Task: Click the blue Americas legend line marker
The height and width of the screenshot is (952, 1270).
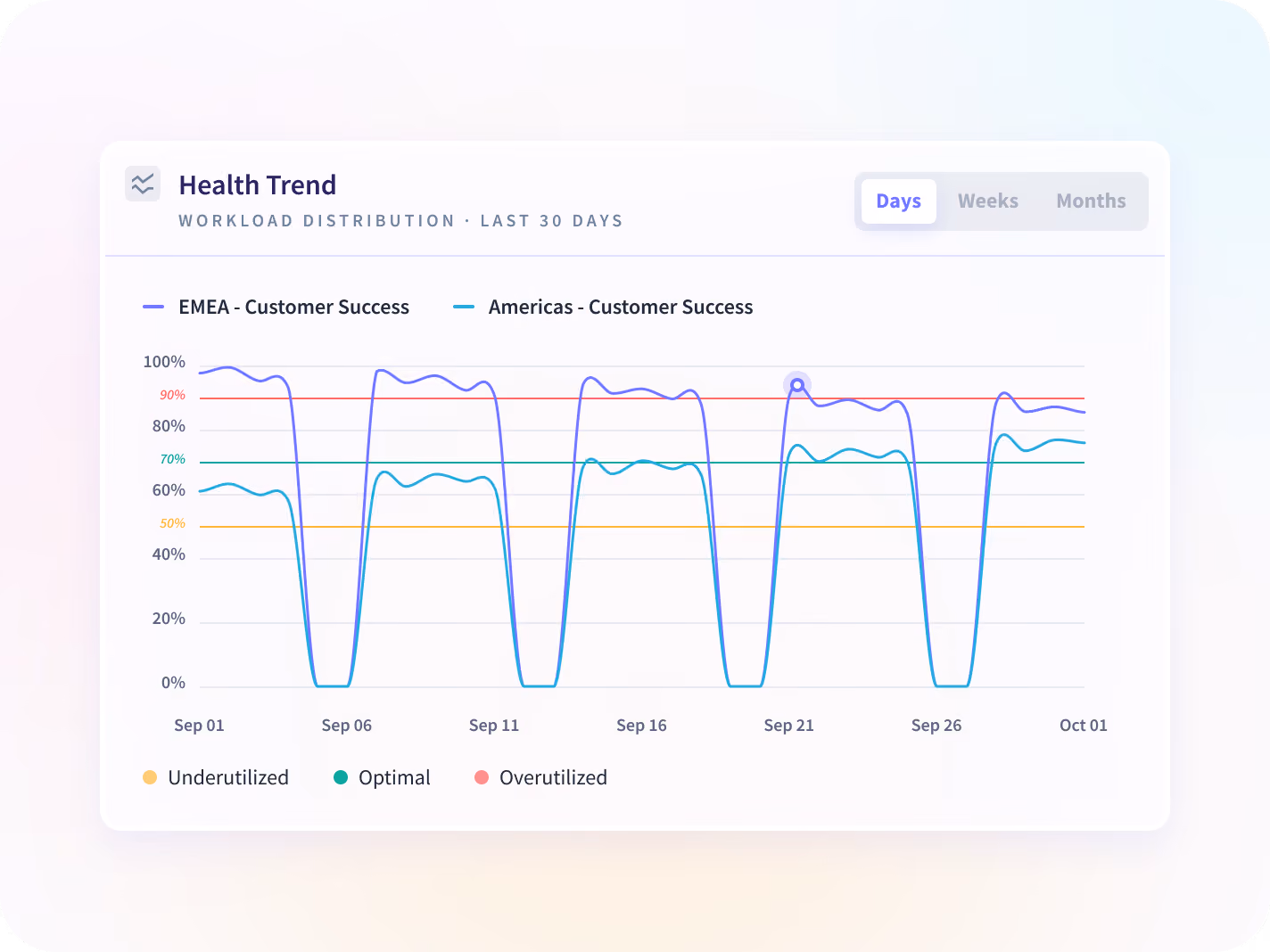Action: (464, 308)
